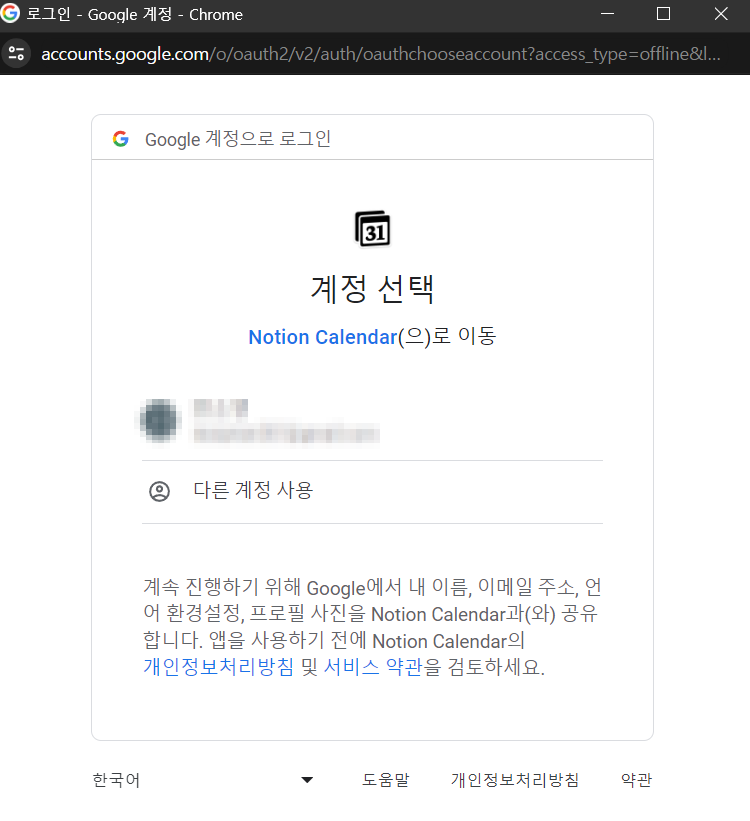Image resolution: width=750 pixels, height=821 pixels.
Task: Click the Google logo in sign-in header
Action: pos(120,139)
